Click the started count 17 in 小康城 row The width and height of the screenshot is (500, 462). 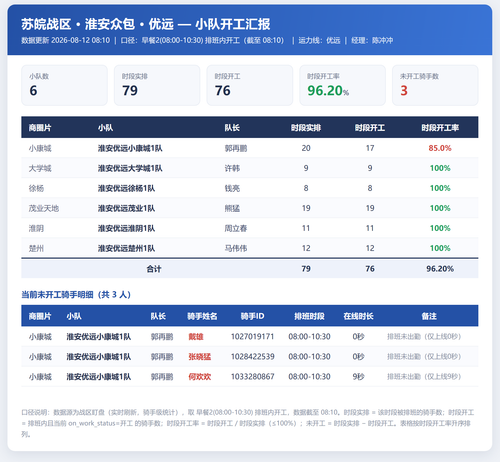[x=370, y=148]
